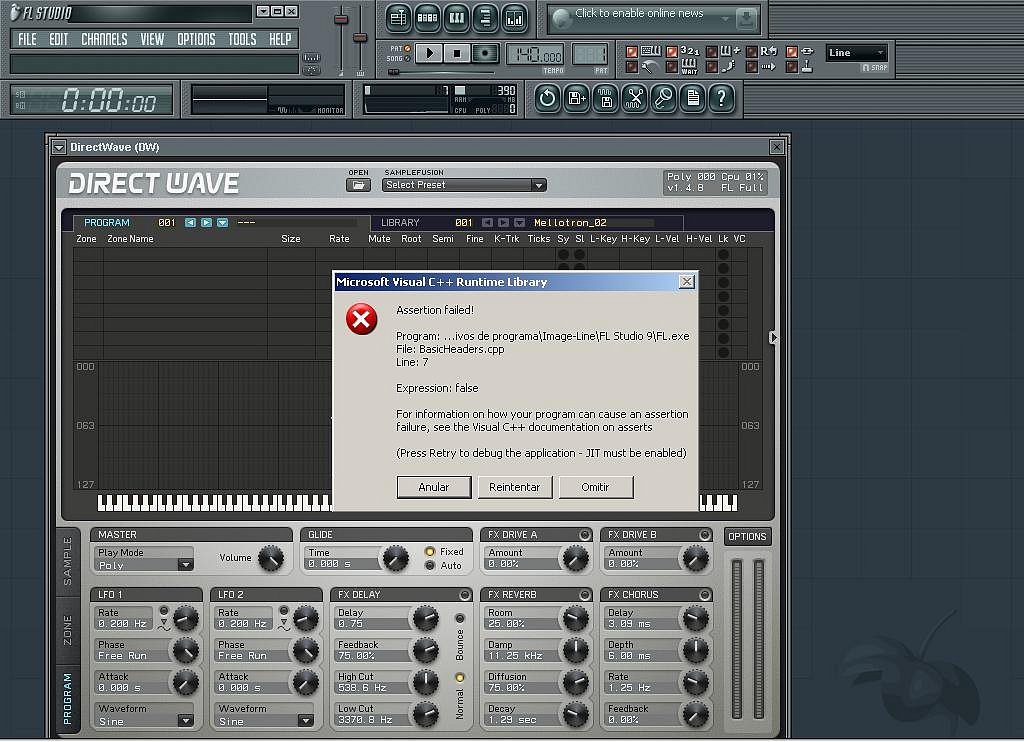The image size is (1024, 742).
Task: Enable the FX Reverb power toggle
Action: [x=585, y=594]
